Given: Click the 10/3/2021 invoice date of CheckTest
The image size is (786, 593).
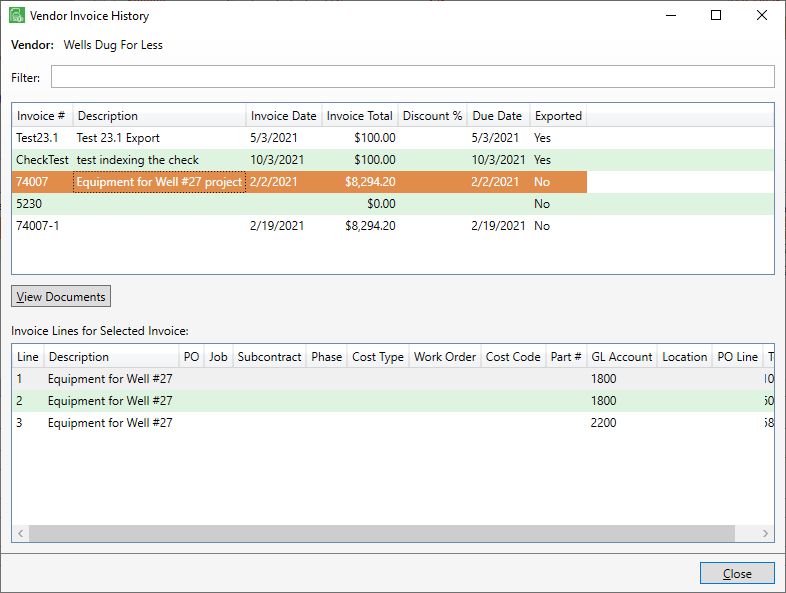Looking at the screenshot, I should (x=277, y=160).
